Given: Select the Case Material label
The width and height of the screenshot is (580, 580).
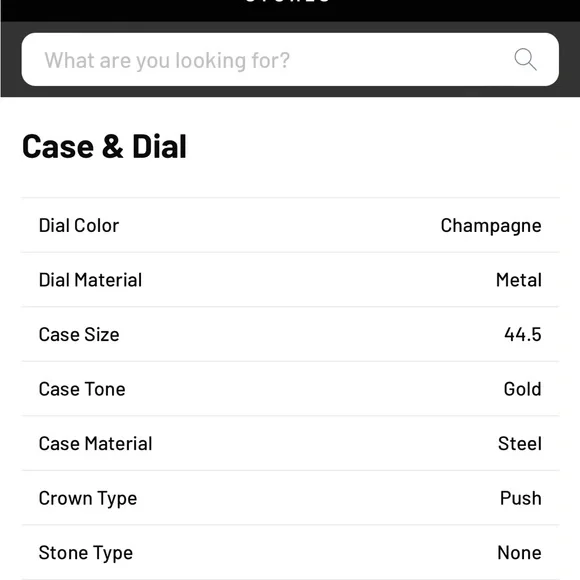Looking at the screenshot, I should tap(95, 443).
